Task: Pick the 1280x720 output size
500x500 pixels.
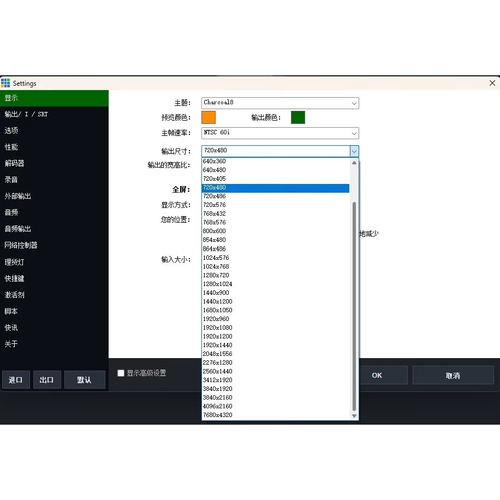Action: pyautogui.click(x=276, y=275)
